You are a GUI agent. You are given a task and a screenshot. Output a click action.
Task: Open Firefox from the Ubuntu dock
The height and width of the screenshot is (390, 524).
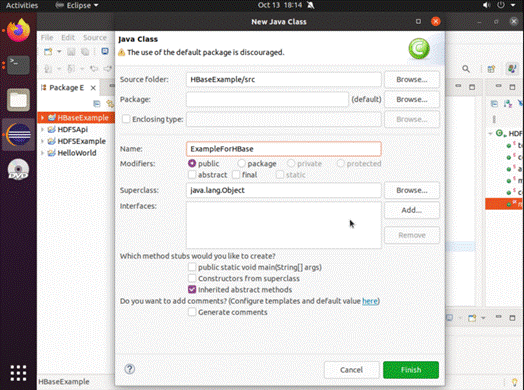[18, 30]
